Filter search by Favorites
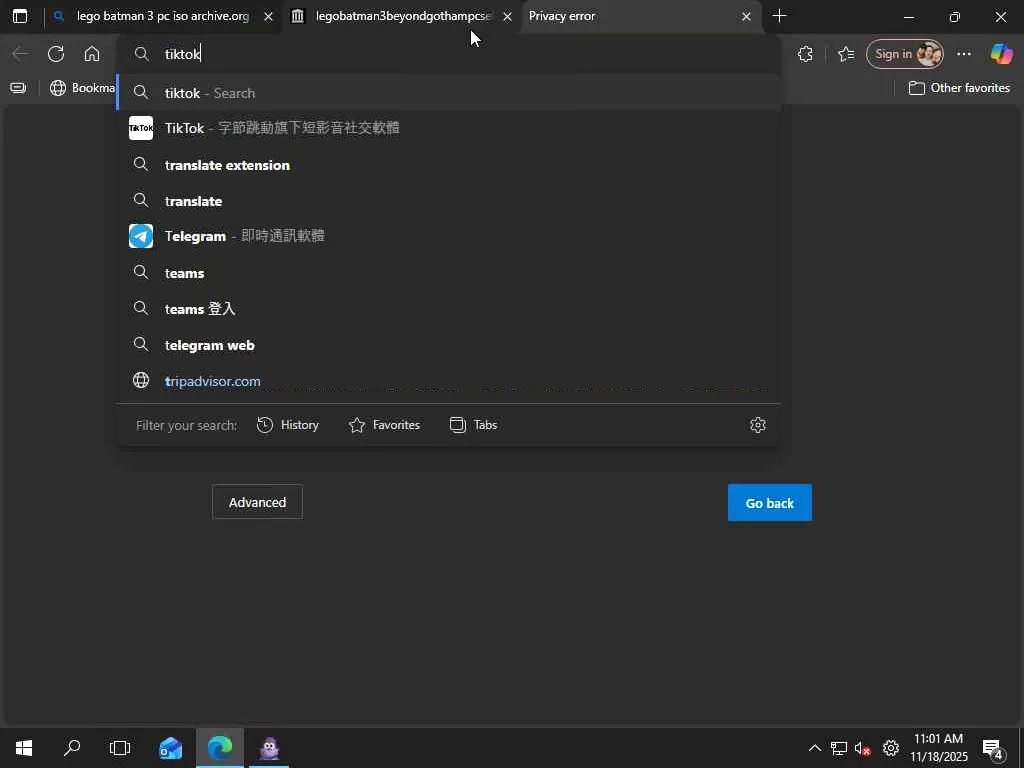The height and width of the screenshot is (768, 1024). 384,425
